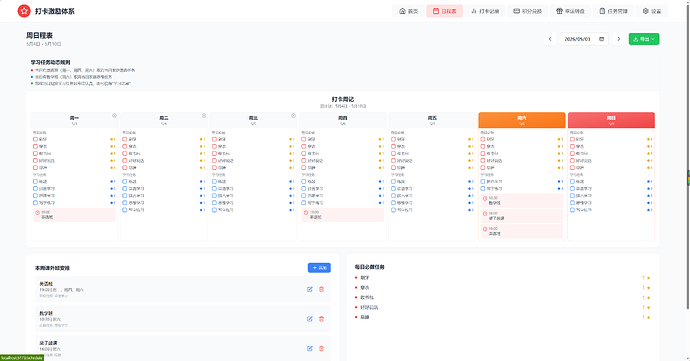Open the 任务管理 task management tab
690x361 pixels.
(613, 11)
